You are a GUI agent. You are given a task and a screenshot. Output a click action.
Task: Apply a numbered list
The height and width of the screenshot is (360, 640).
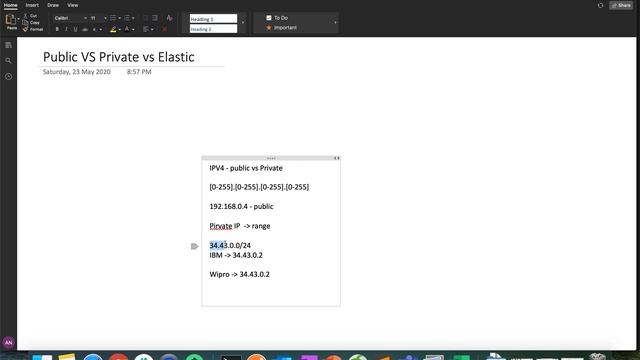127,18
